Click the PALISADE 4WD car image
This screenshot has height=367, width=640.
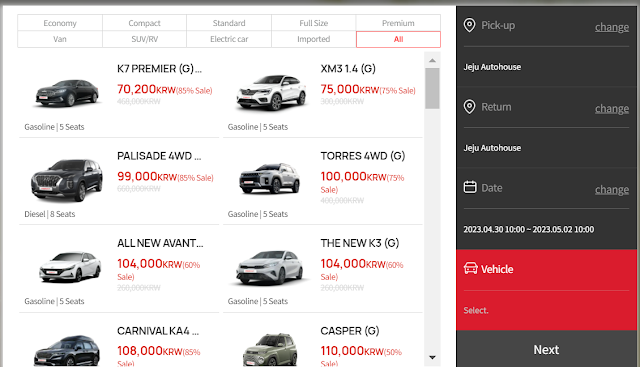(67, 180)
